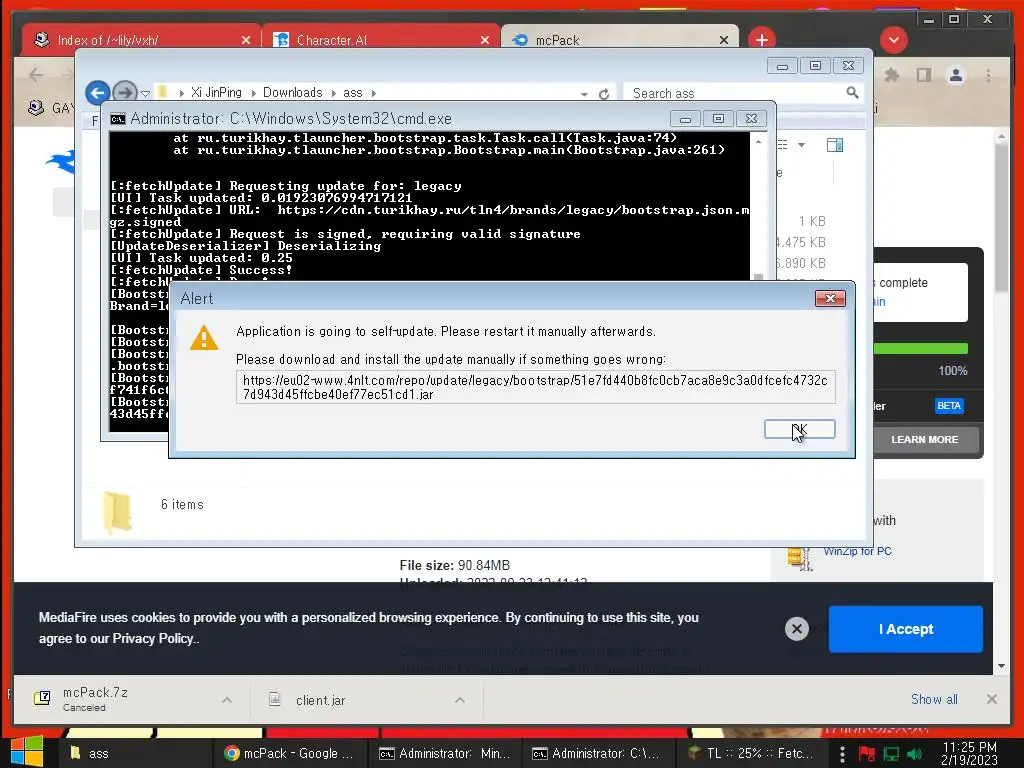Click Show all downloads

tap(934, 699)
